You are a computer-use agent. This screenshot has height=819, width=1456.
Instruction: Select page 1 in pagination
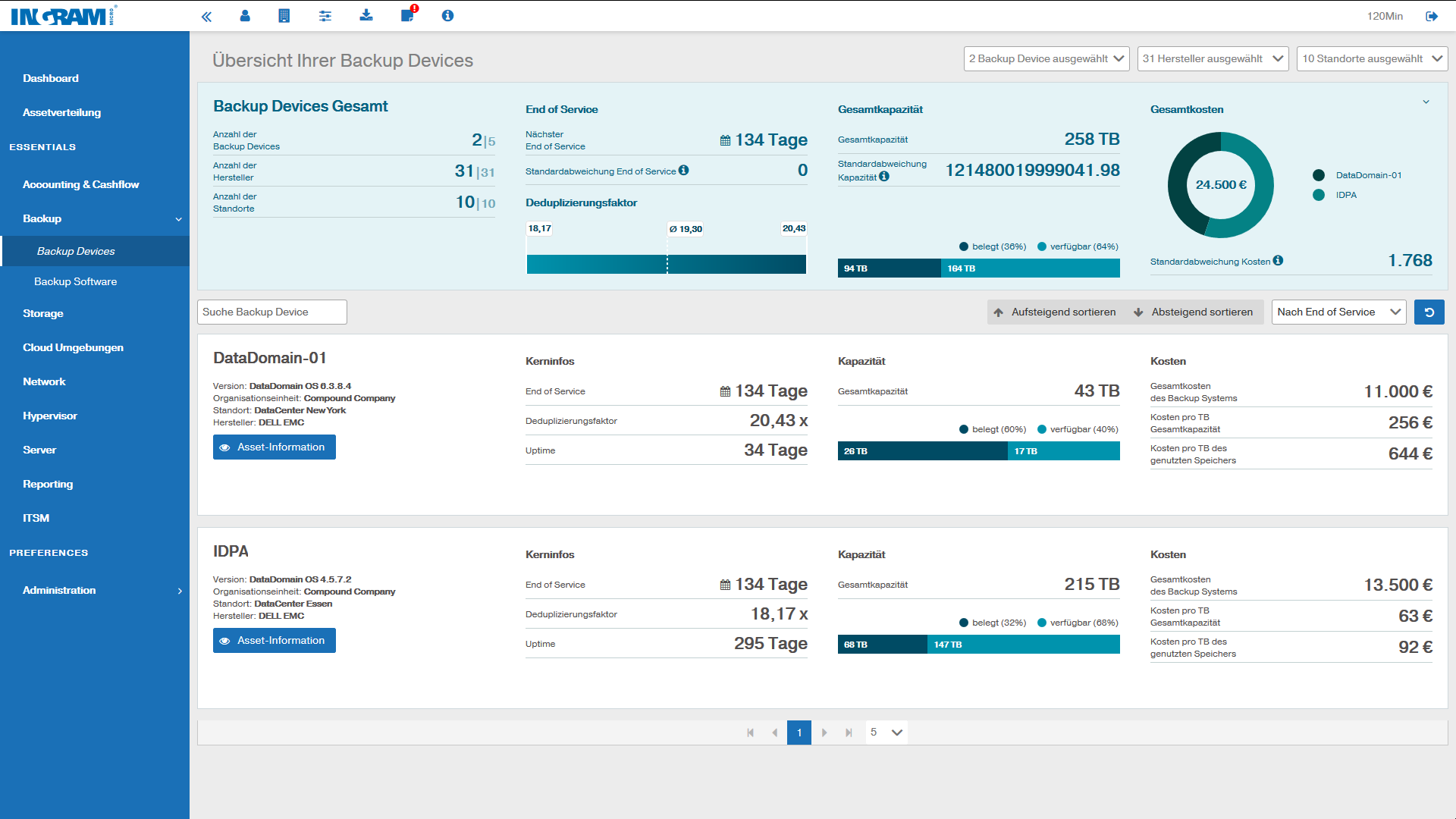point(799,733)
